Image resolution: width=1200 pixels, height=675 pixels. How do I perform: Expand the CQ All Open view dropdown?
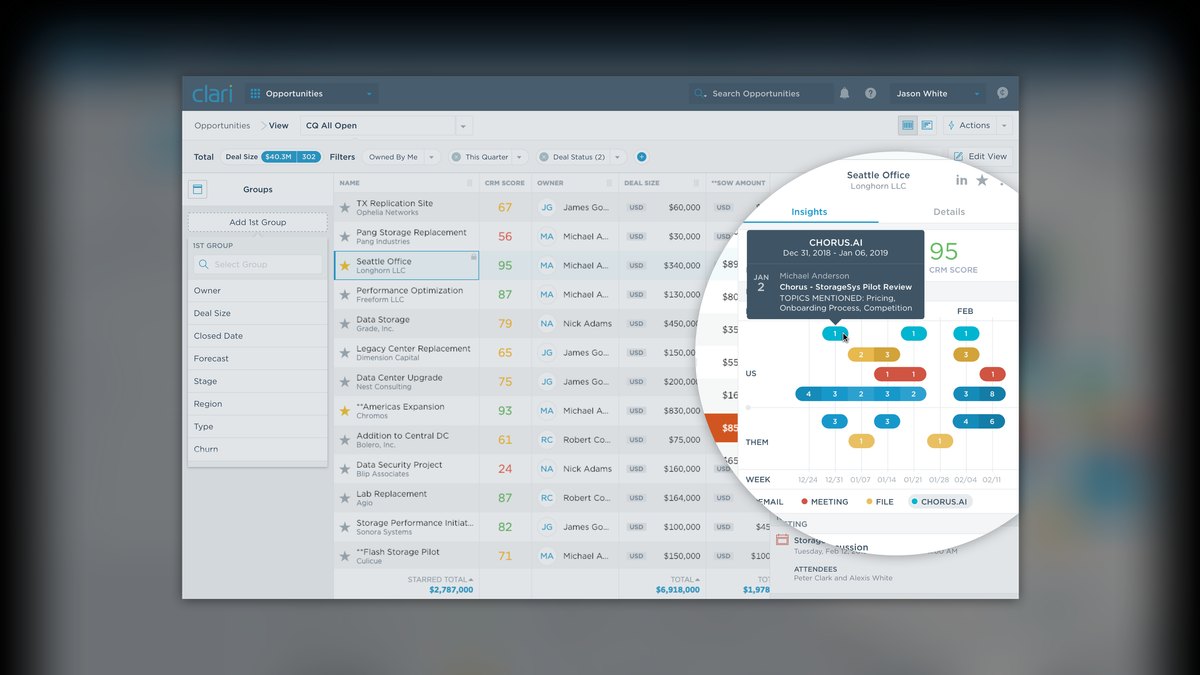pyautogui.click(x=463, y=126)
